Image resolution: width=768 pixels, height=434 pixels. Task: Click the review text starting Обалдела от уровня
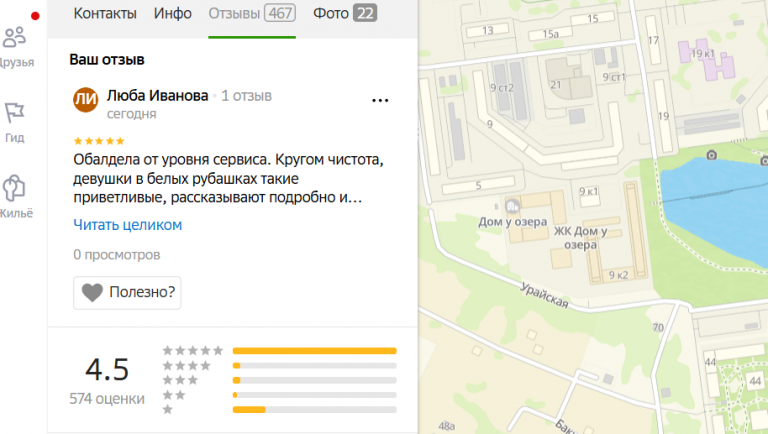pos(228,179)
